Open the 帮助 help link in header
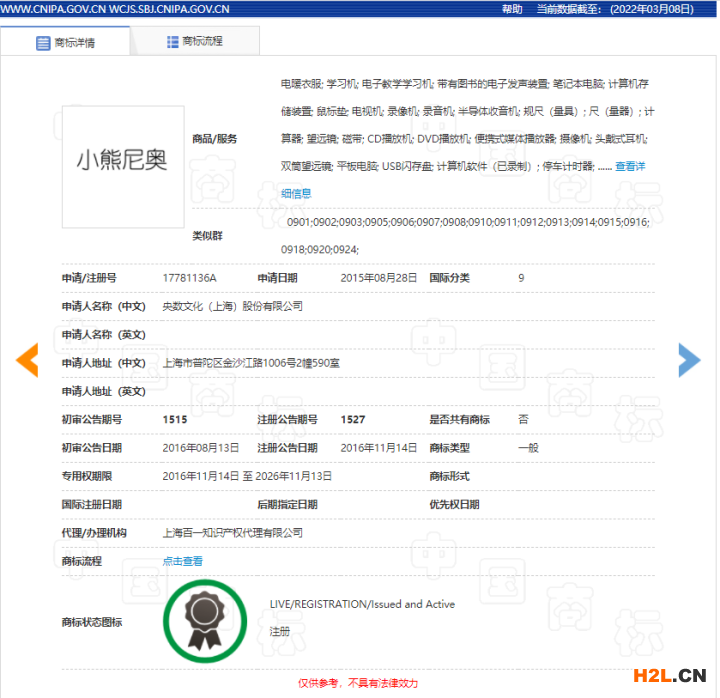This screenshot has width=720, height=698. pyautogui.click(x=512, y=9)
